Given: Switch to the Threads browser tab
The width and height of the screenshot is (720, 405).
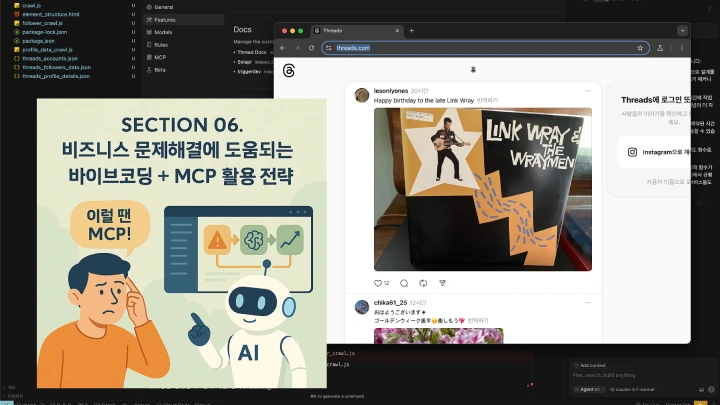Looking at the screenshot, I should (357, 31).
